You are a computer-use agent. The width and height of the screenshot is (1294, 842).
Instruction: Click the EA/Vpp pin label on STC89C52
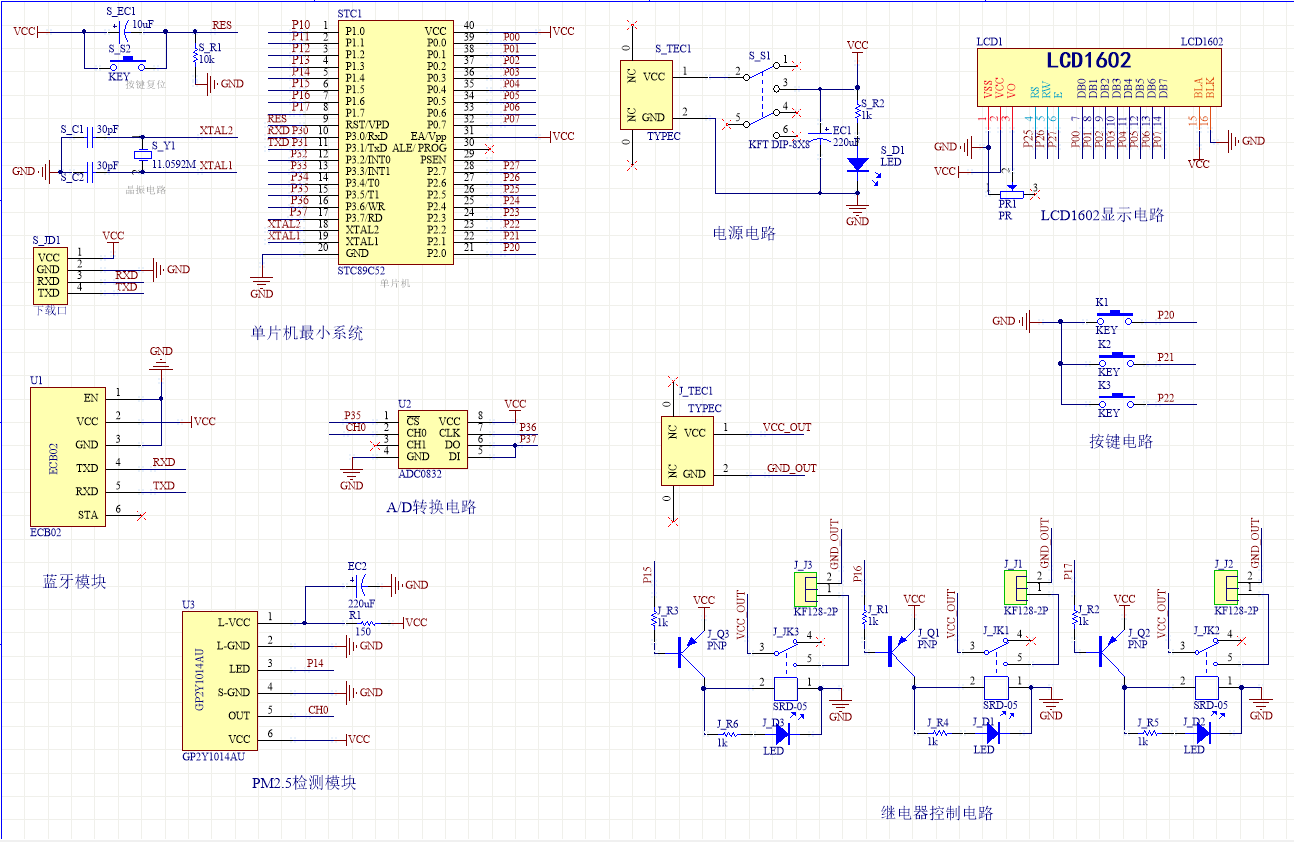pos(428,136)
